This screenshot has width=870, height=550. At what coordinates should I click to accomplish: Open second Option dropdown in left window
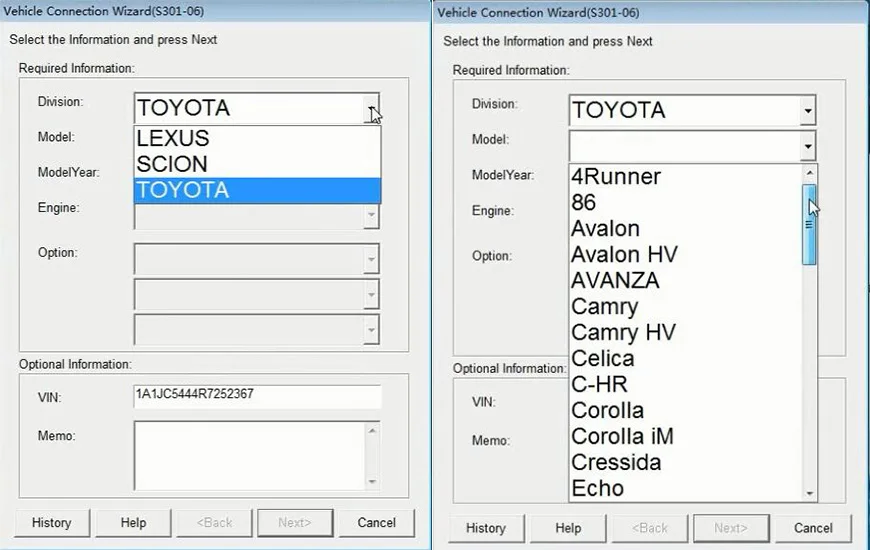click(371, 294)
